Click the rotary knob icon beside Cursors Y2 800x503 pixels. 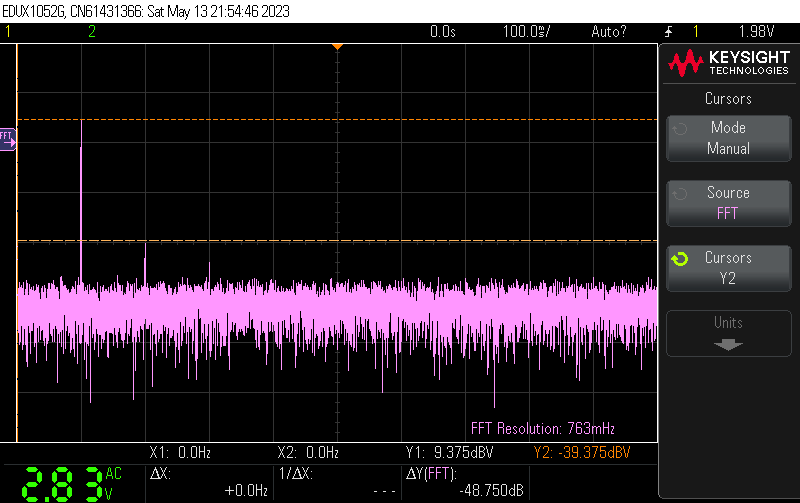click(x=680, y=259)
